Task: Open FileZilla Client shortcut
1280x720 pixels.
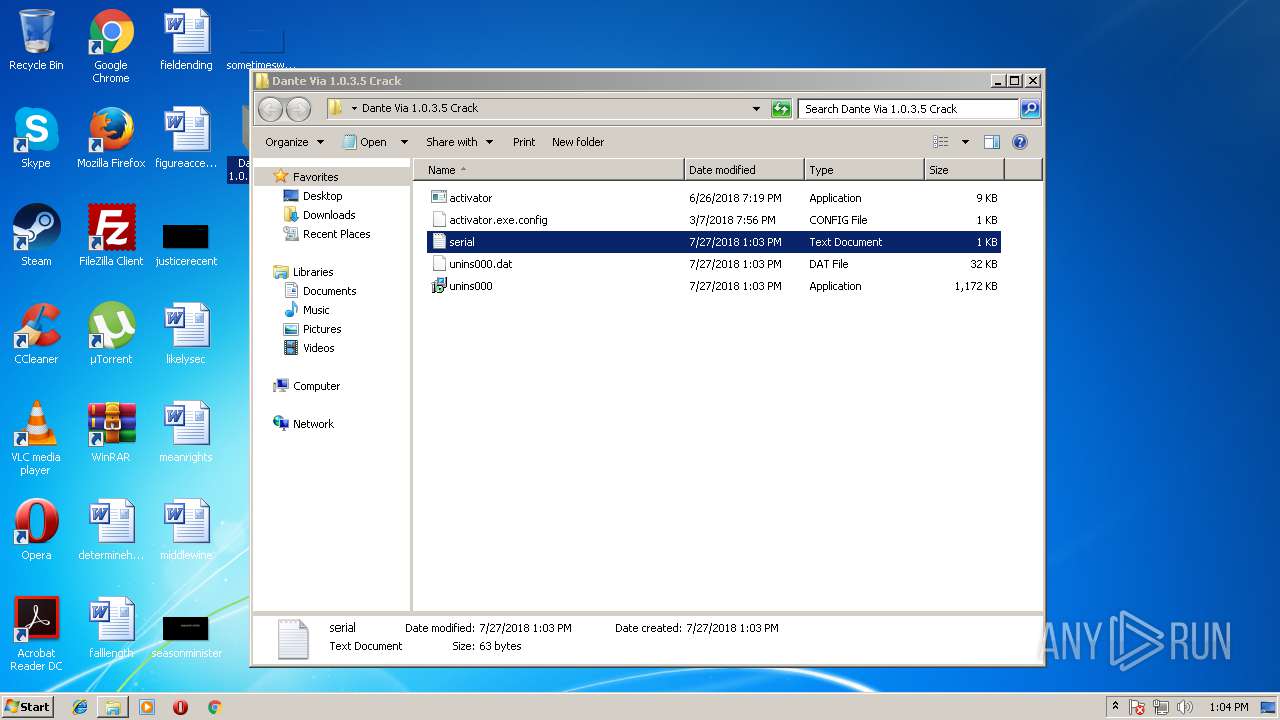Action: [x=111, y=236]
